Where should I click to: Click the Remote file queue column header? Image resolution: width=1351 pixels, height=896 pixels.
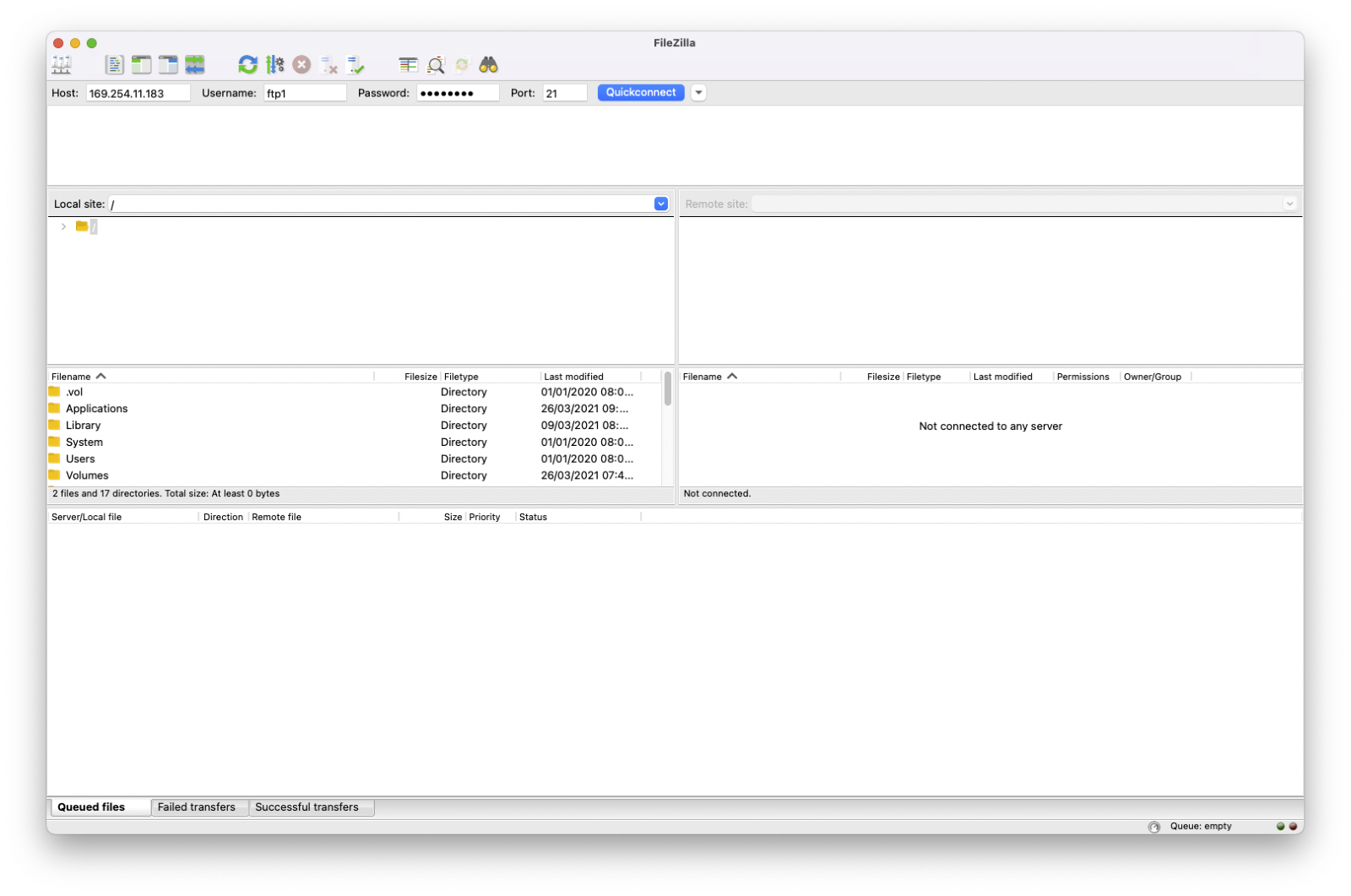[323, 518]
